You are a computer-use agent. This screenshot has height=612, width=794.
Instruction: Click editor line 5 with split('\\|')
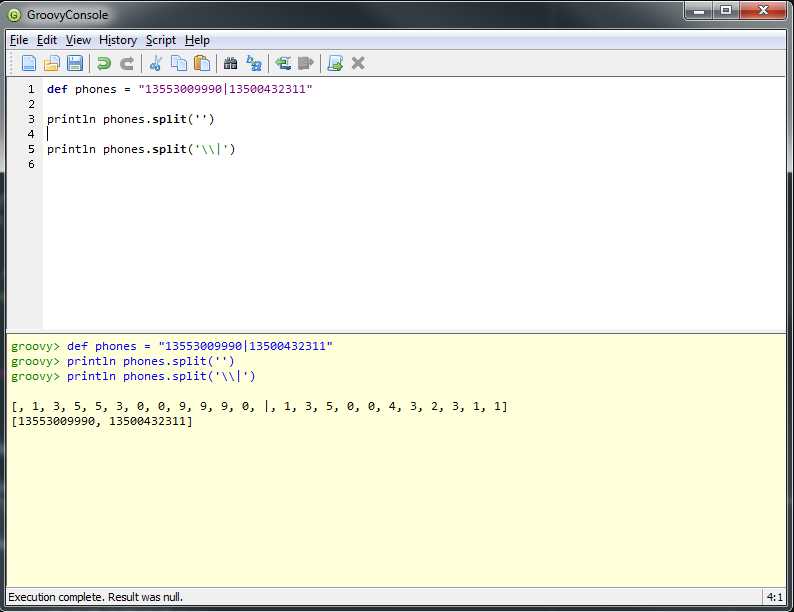(141, 149)
